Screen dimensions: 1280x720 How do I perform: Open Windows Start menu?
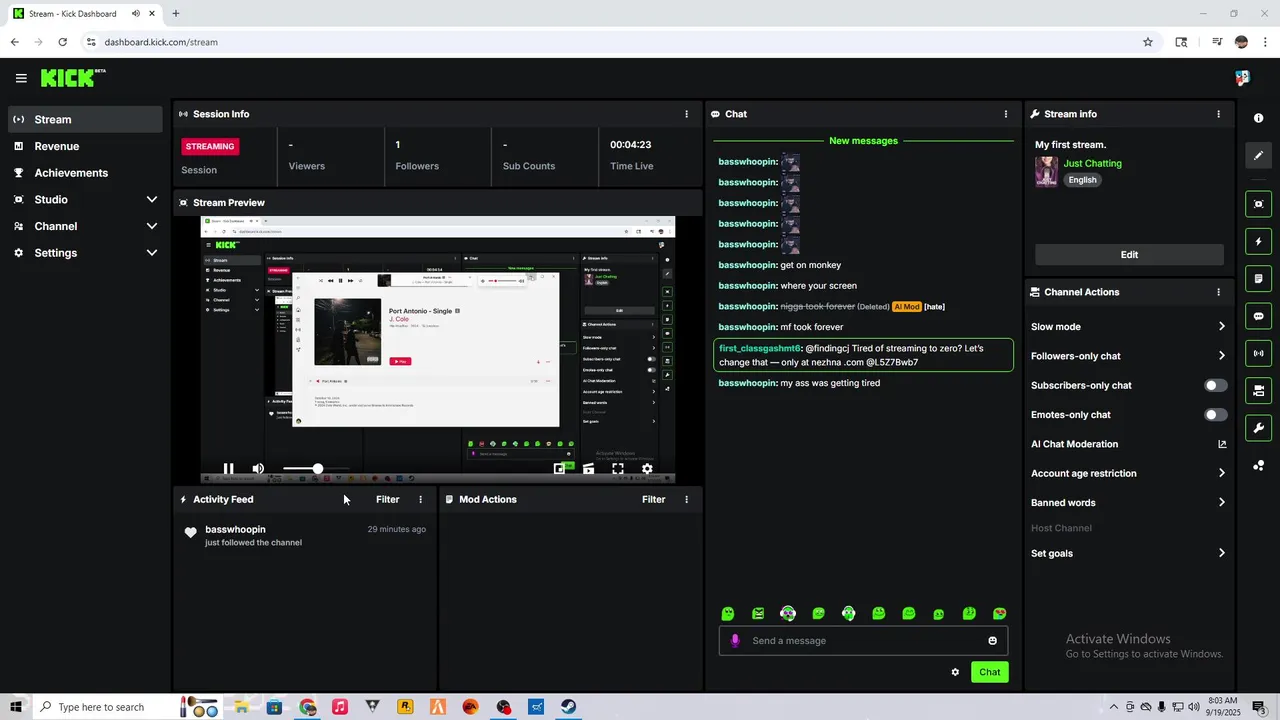[16, 707]
